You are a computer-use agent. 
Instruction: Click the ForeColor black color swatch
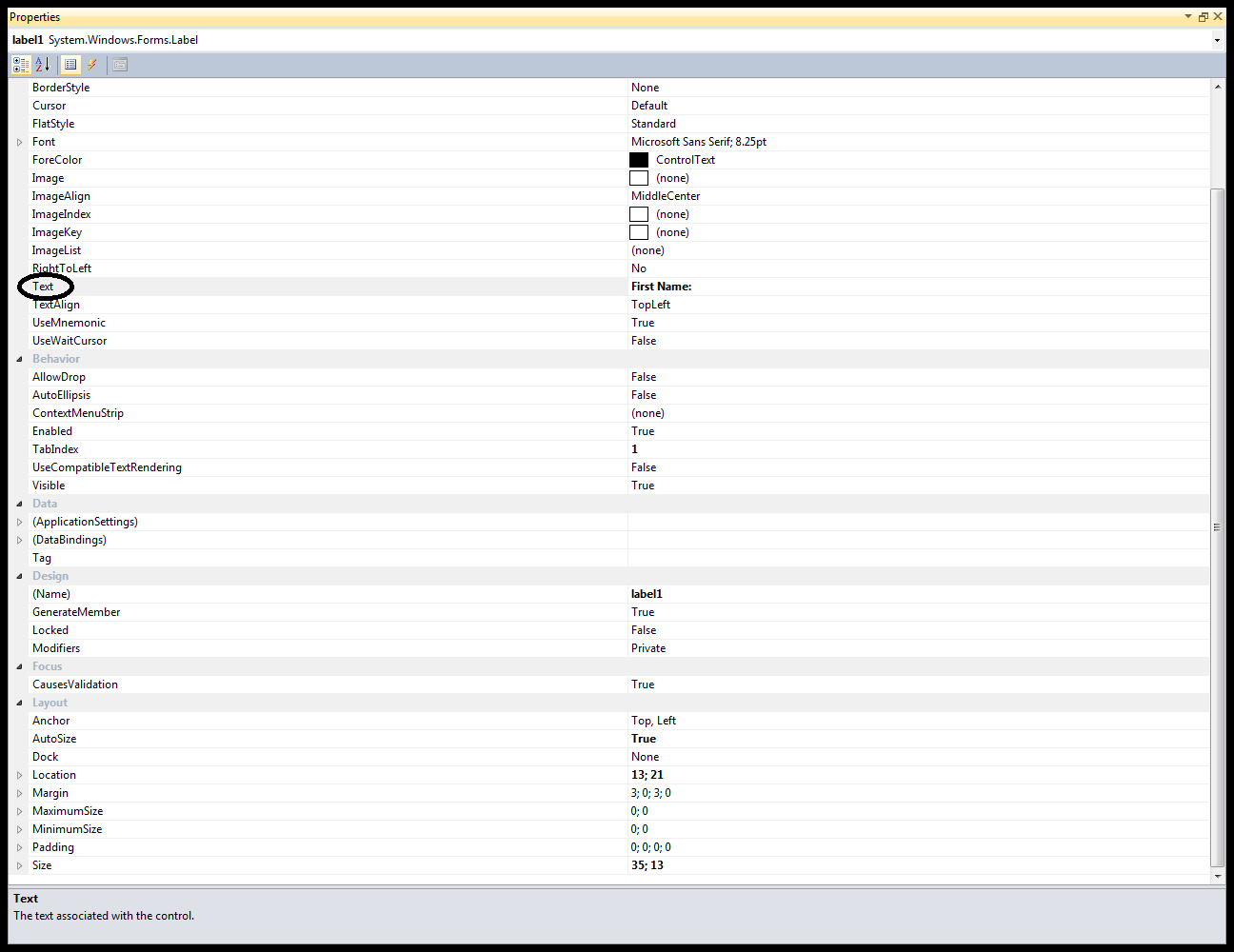coord(639,160)
